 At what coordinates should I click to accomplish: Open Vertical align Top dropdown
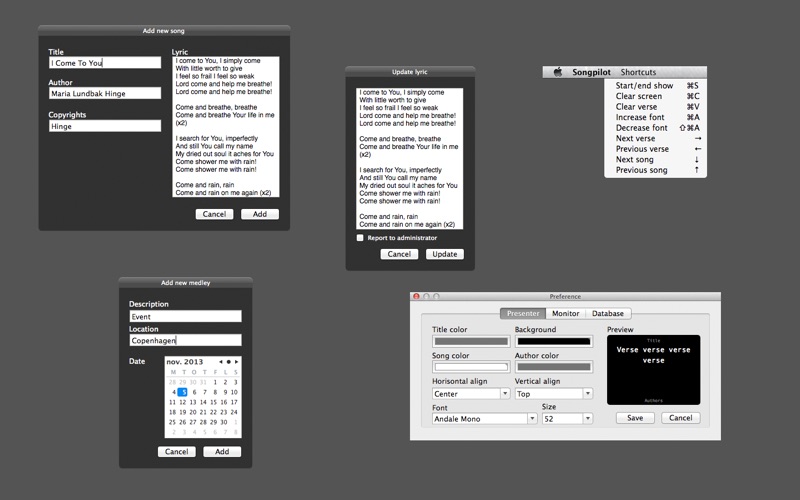click(554, 394)
